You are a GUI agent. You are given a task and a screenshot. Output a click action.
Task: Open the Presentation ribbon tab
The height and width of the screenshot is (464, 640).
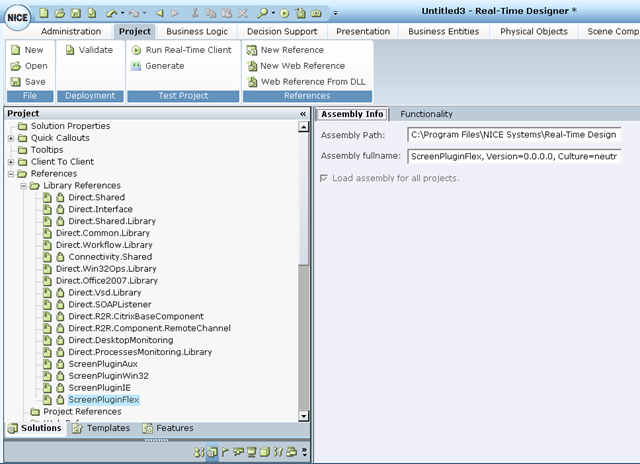click(363, 31)
